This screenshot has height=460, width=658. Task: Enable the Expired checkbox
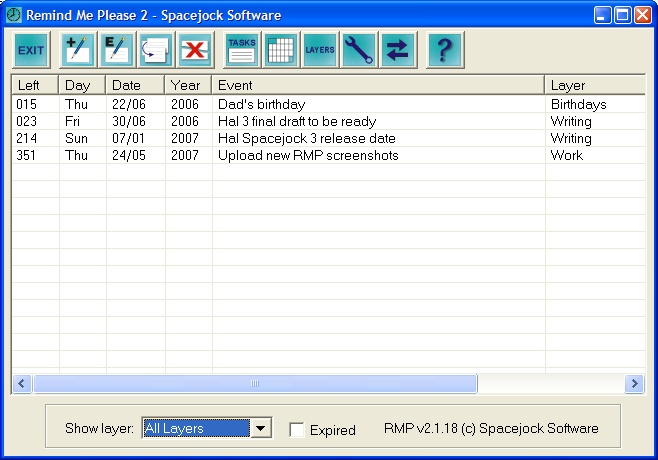(x=297, y=430)
